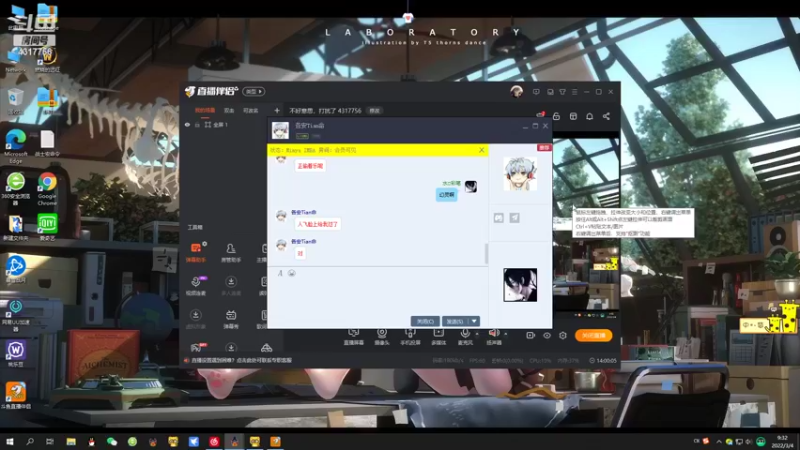This screenshot has height=450, width=800.
Task: Add the 手机投屏 phone screen-cast source
Action: (x=410, y=337)
